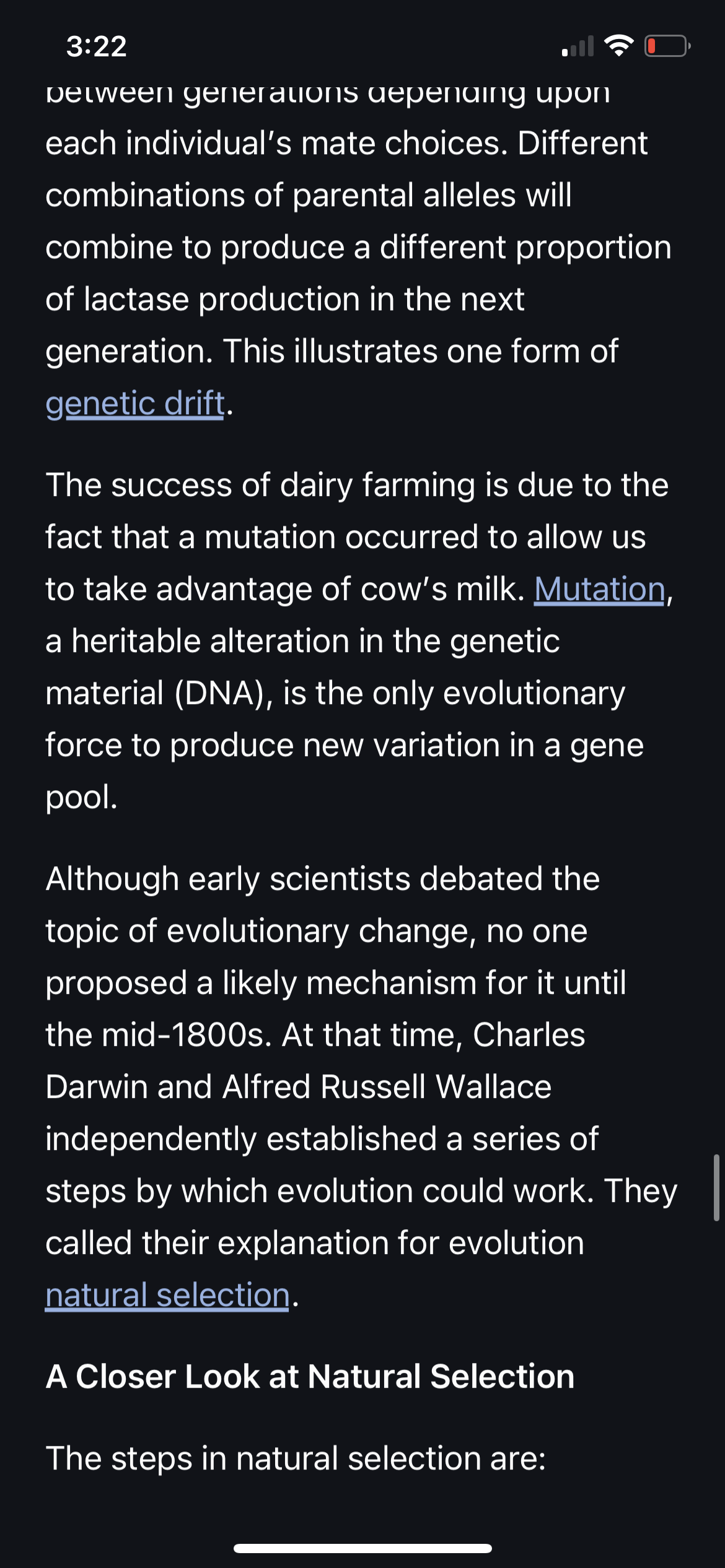Screen dimensions: 725x1568
Task: Click the vertical scrollbar indicator
Action: coord(716,1187)
